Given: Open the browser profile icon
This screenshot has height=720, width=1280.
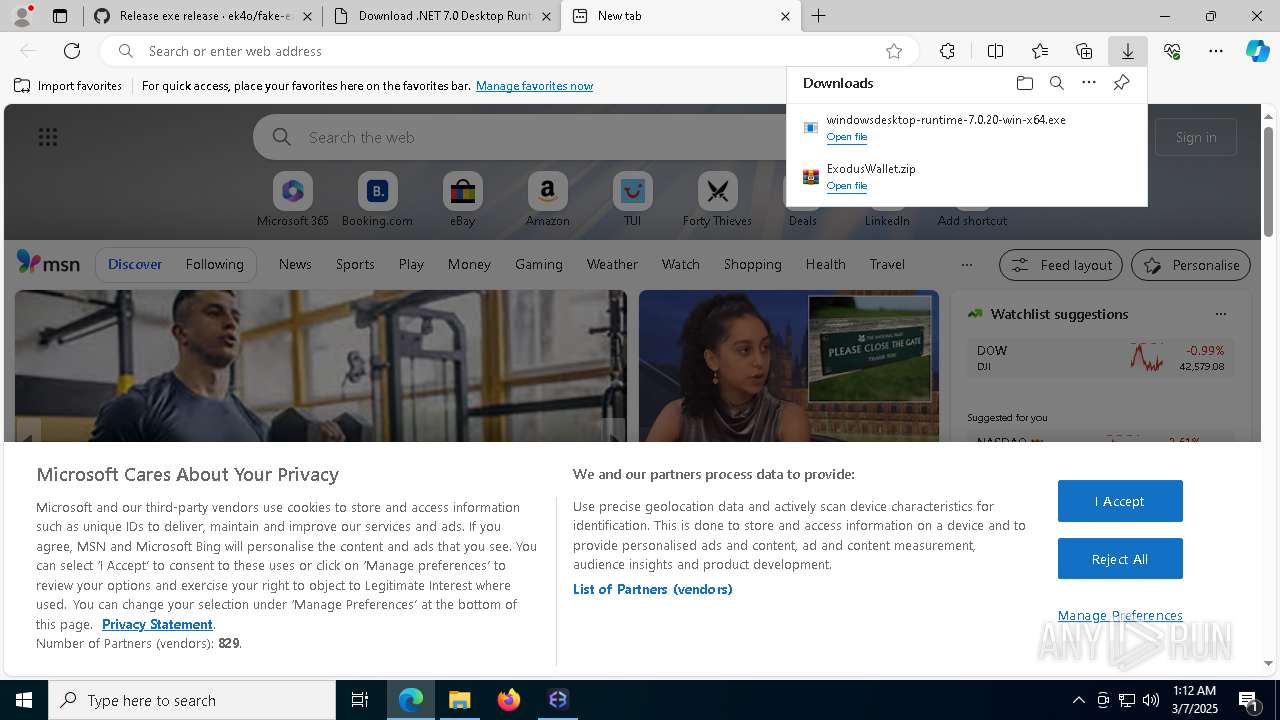Looking at the screenshot, I should tap(21, 16).
